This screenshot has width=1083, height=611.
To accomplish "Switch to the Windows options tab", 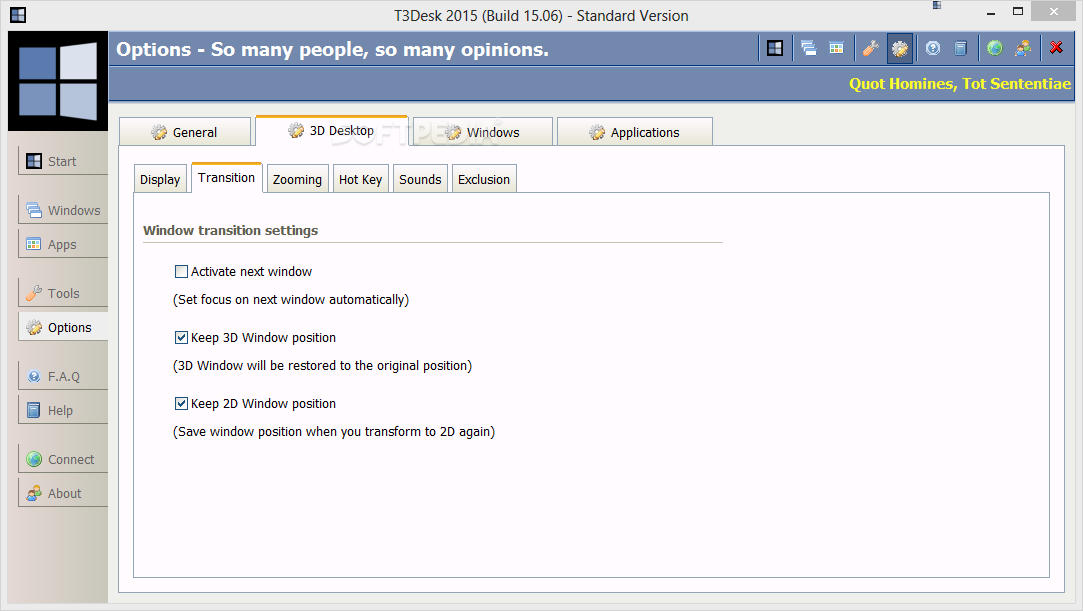I will click(x=483, y=132).
